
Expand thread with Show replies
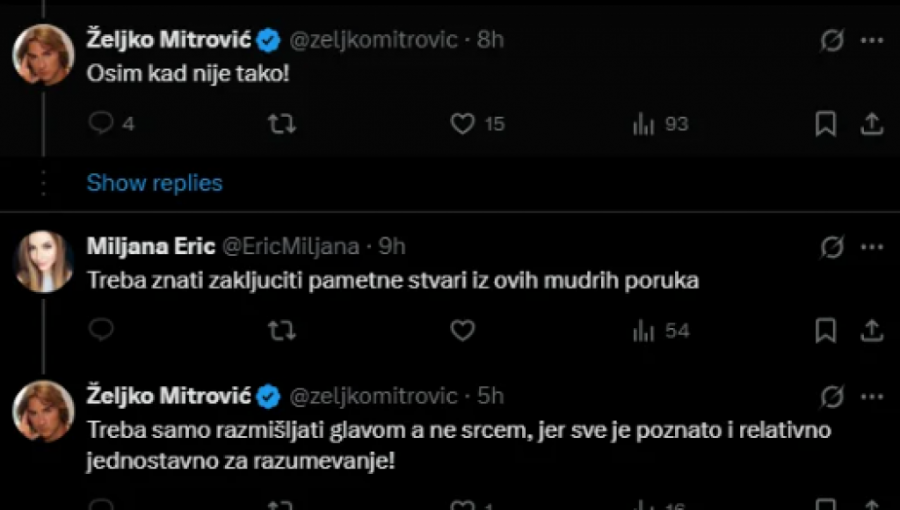[154, 183]
